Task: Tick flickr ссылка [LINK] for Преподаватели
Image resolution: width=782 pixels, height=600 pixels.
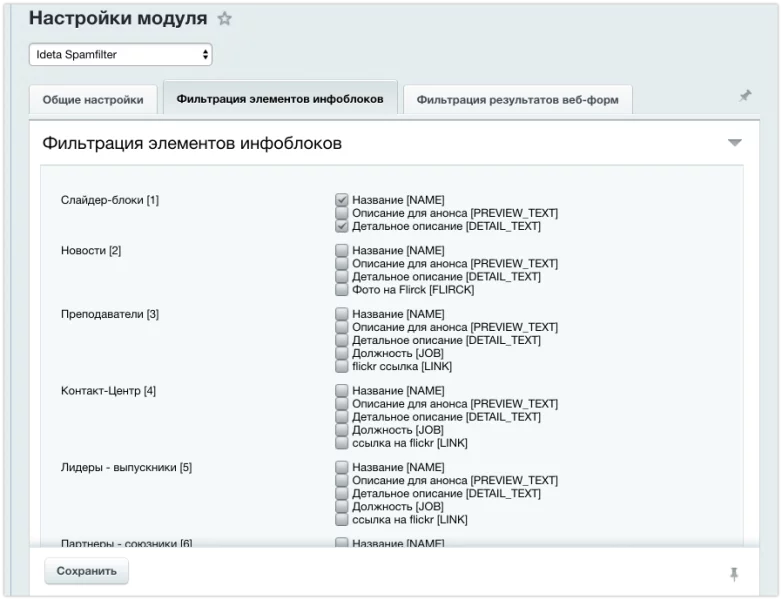Action: coord(342,366)
